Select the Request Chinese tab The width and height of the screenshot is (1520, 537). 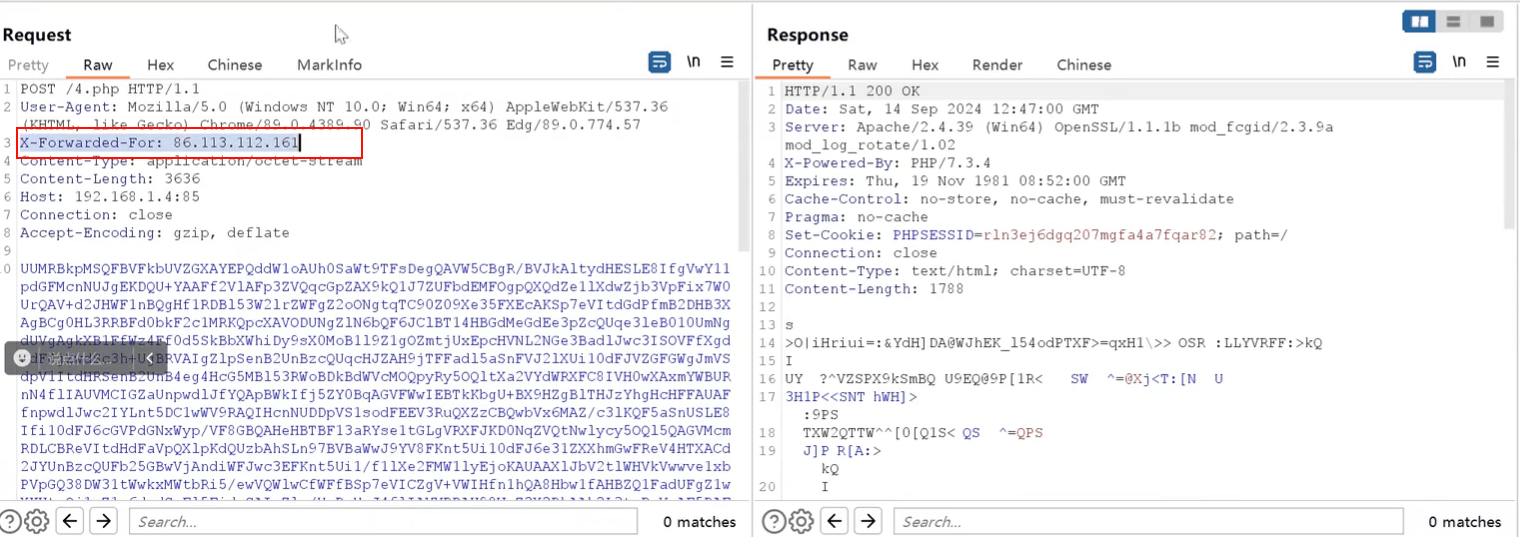coord(234,65)
